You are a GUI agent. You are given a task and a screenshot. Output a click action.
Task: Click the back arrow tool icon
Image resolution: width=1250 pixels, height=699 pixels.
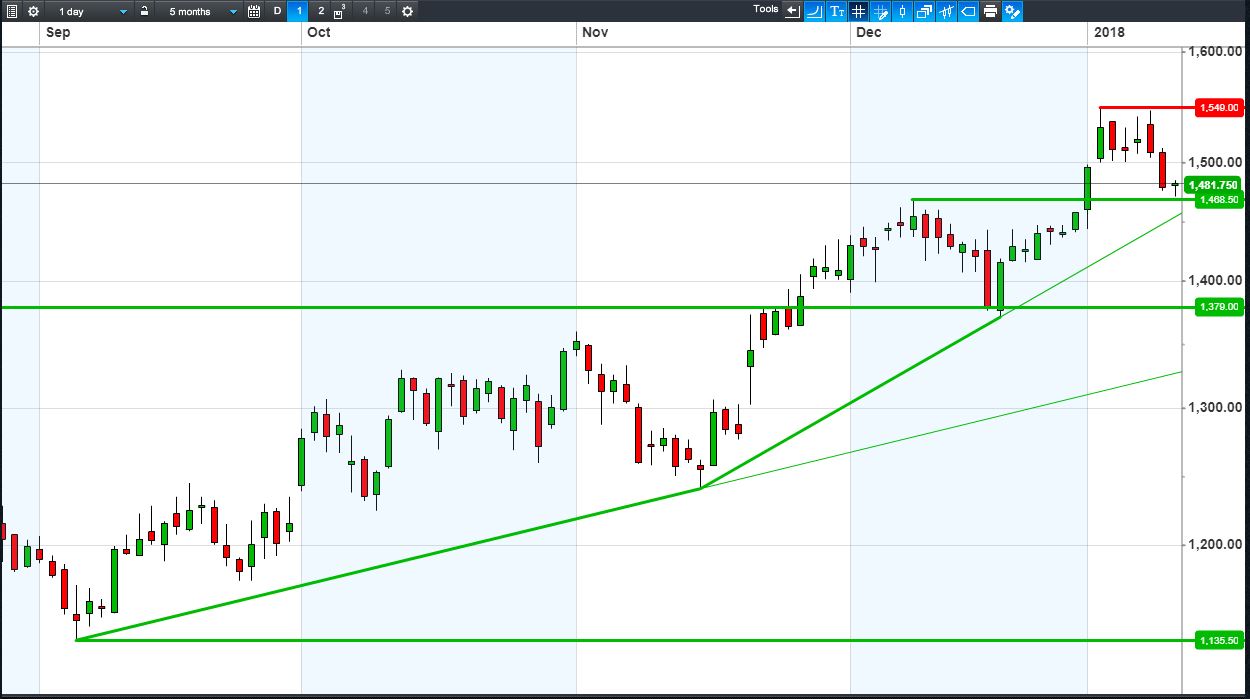click(x=792, y=11)
